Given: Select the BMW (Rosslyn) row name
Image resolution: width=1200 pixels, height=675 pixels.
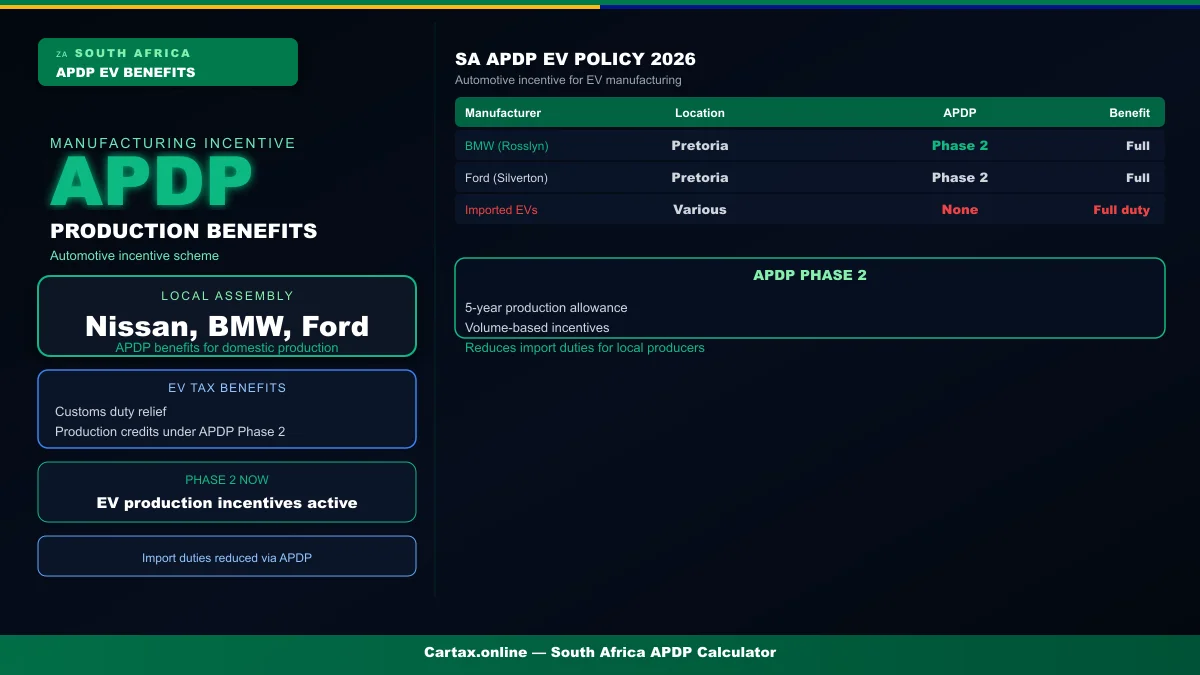Looking at the screenshot, I should coord(507,146).
